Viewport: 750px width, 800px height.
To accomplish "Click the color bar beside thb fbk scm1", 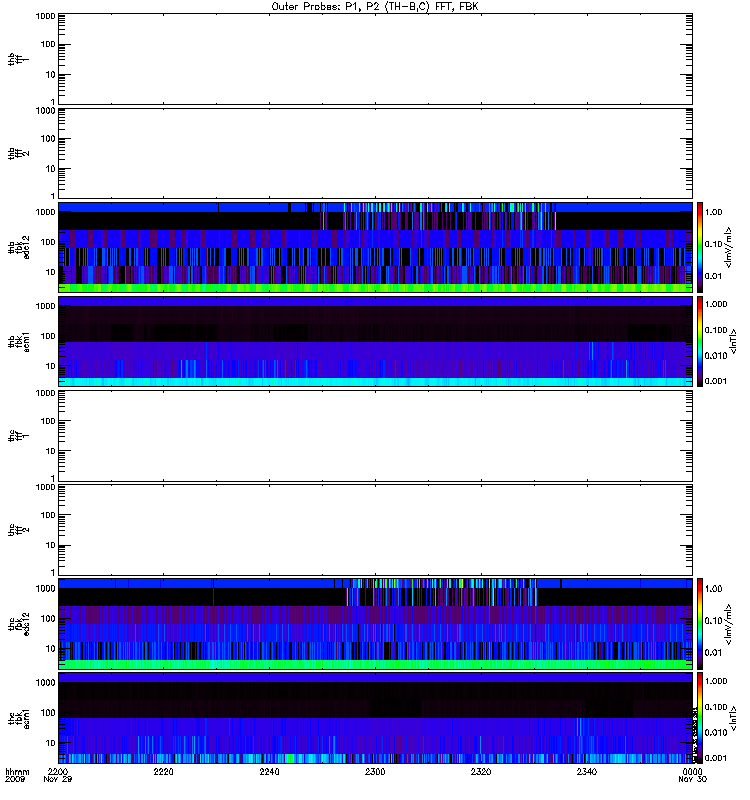I will coord(700,341).
